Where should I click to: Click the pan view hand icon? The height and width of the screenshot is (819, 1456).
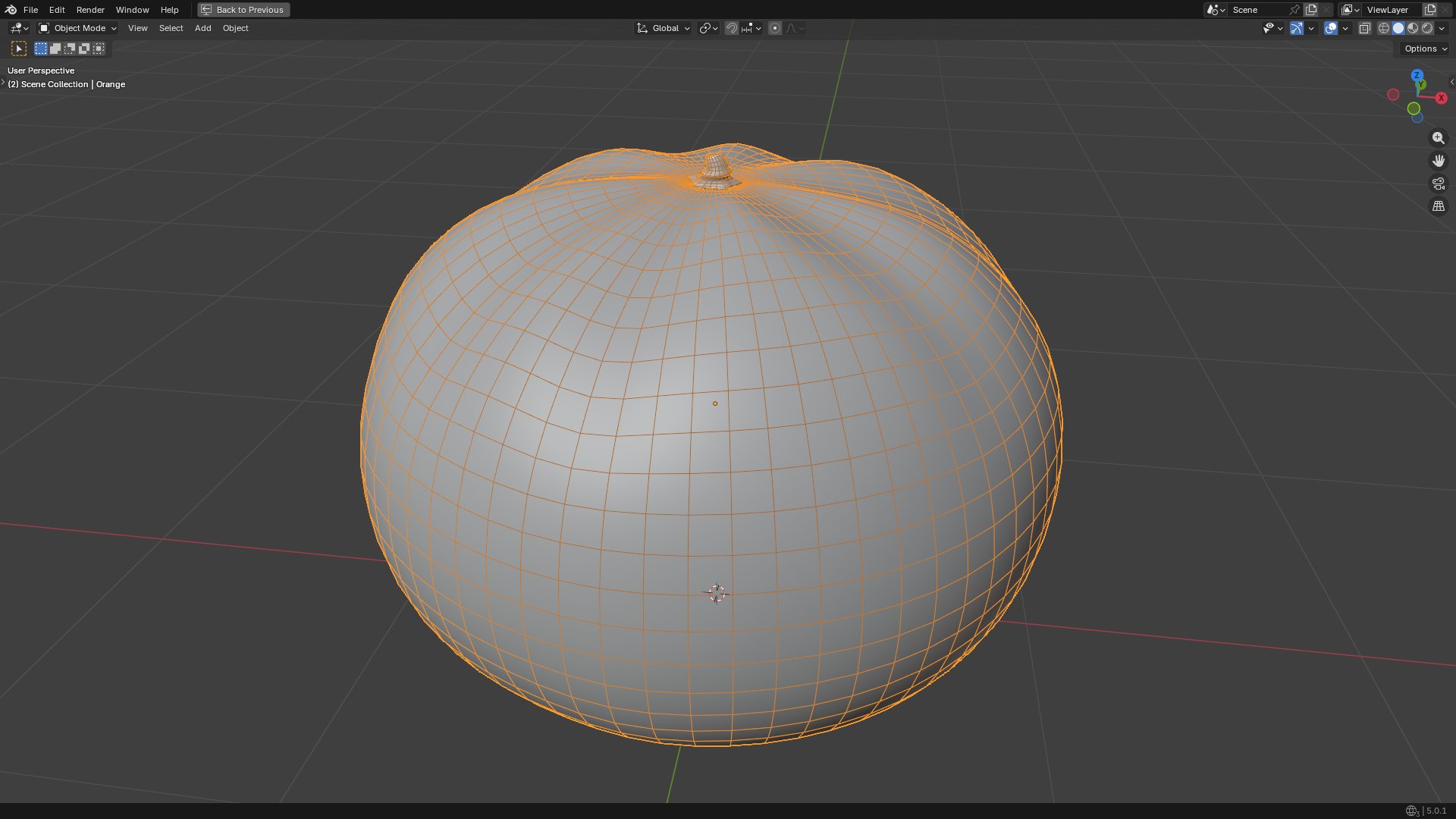1438,161
